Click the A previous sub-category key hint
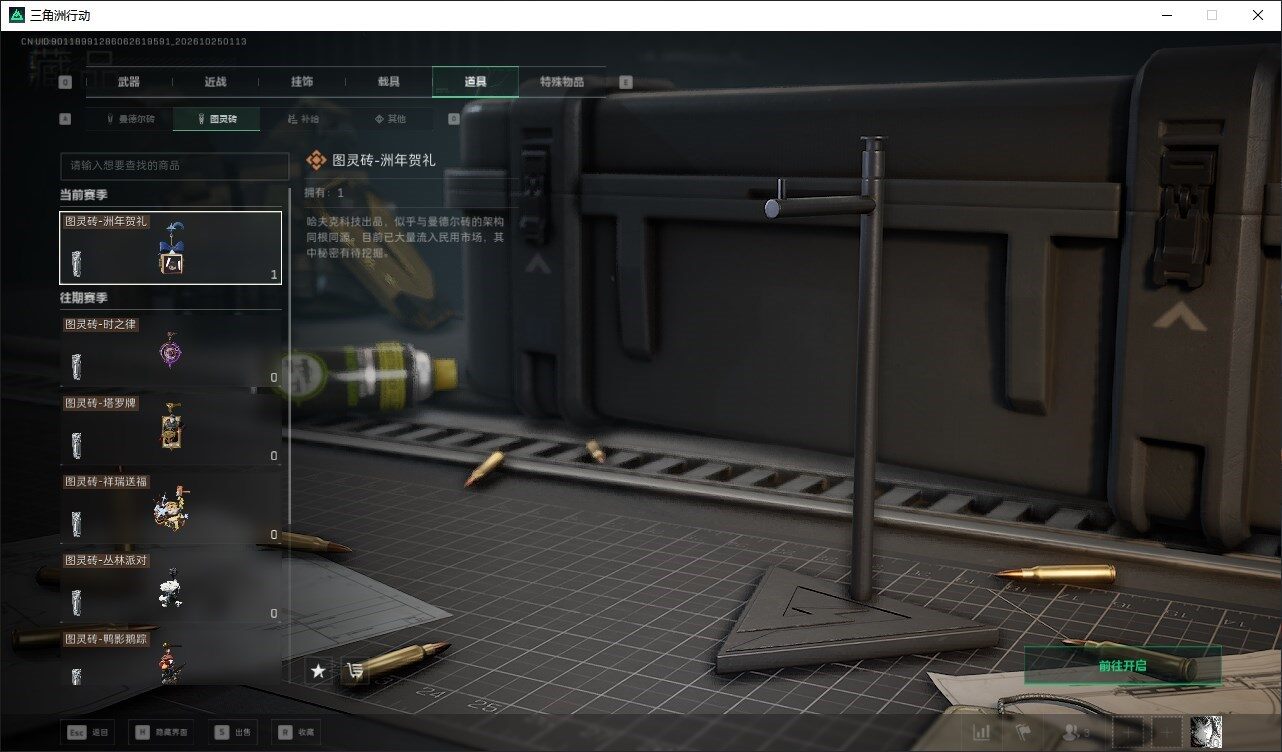 (x=65, y=119)
